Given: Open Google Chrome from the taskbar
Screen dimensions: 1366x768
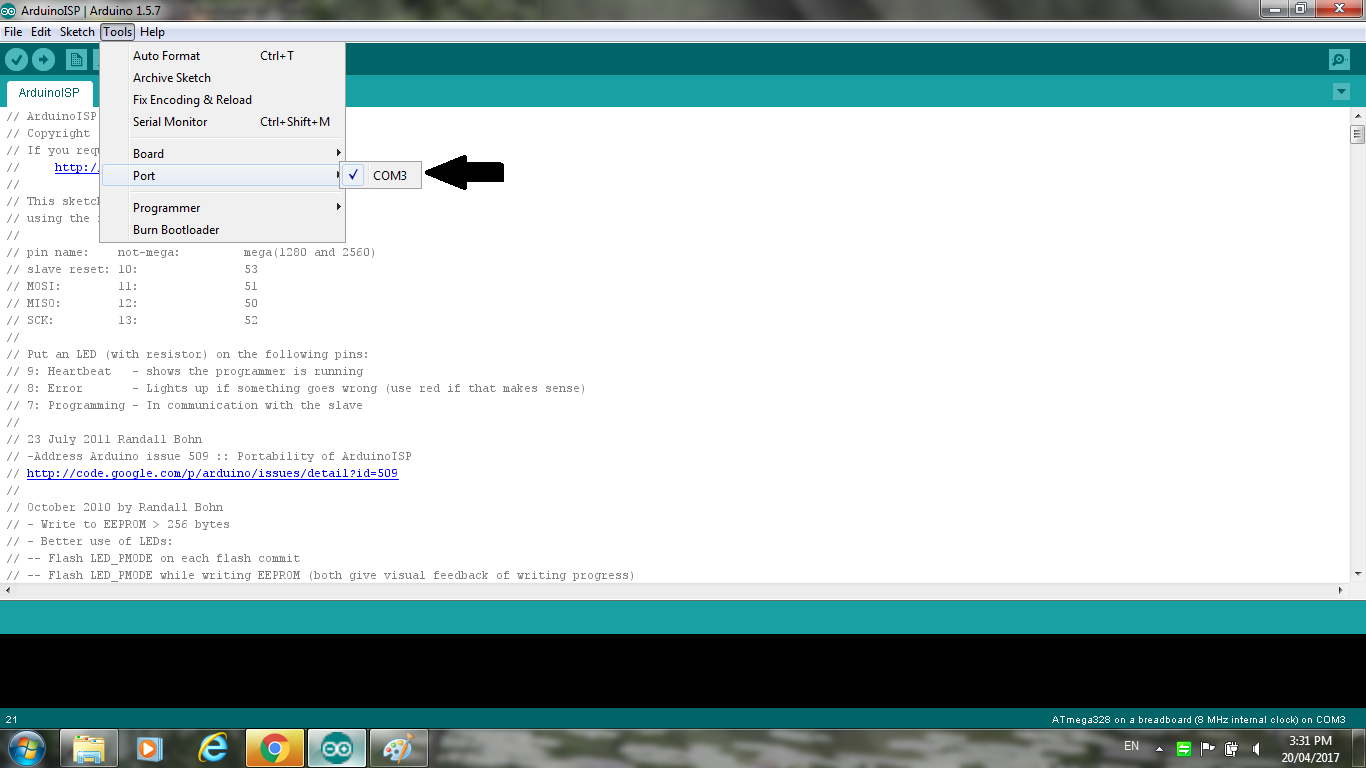Looking at the screenshot, I should 274,748.
